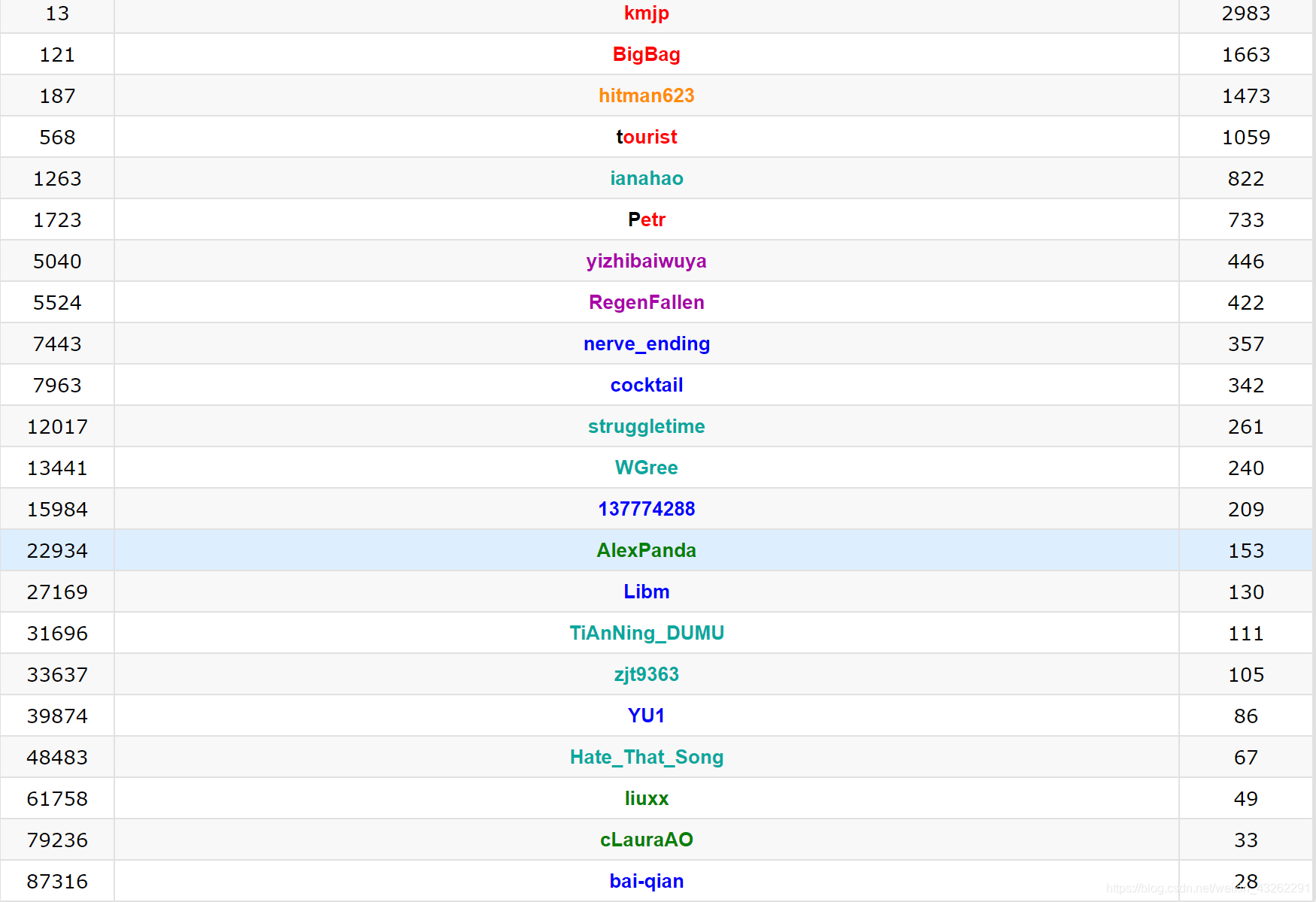Open yizhibaiwuya's profile link
This screenshot has width=1316, height=902.
(646, 261)
